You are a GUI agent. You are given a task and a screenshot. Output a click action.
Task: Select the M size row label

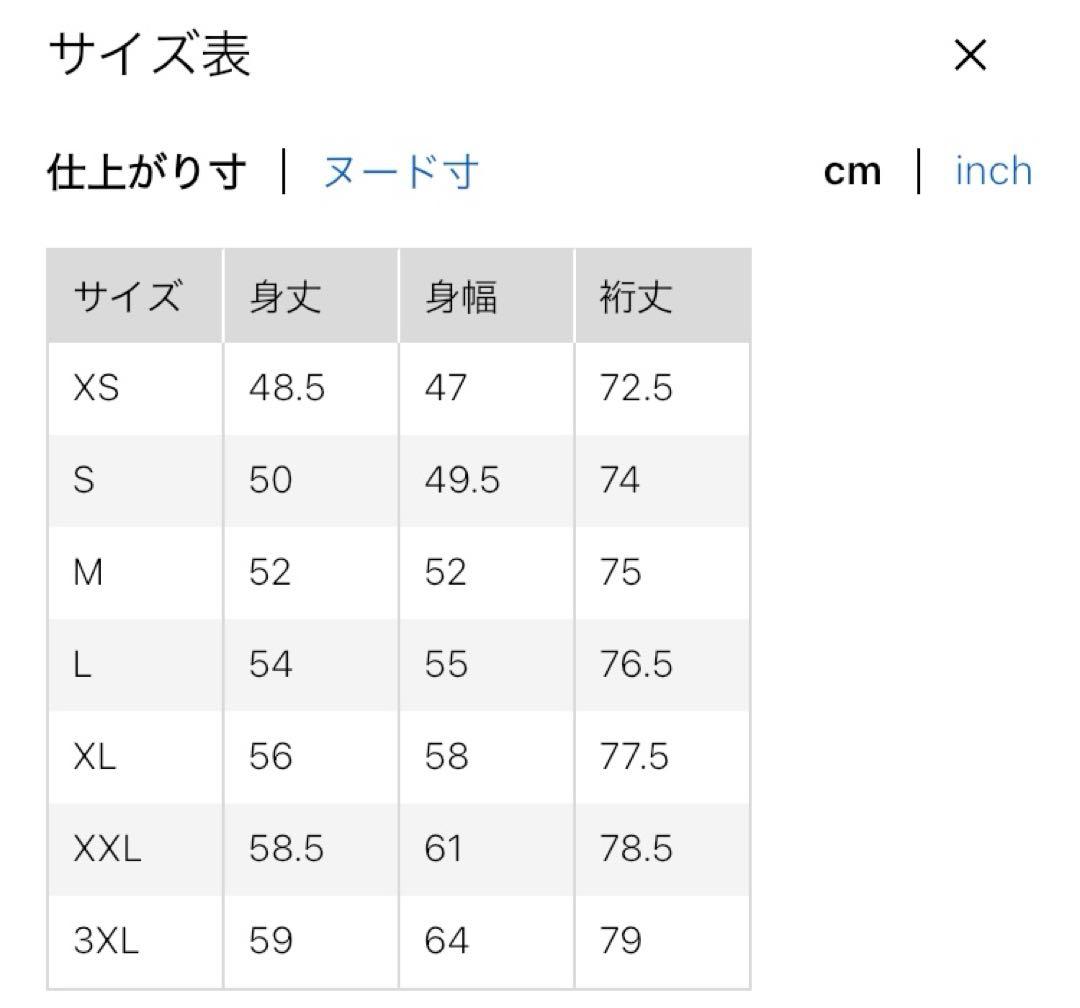coord(88,572)
